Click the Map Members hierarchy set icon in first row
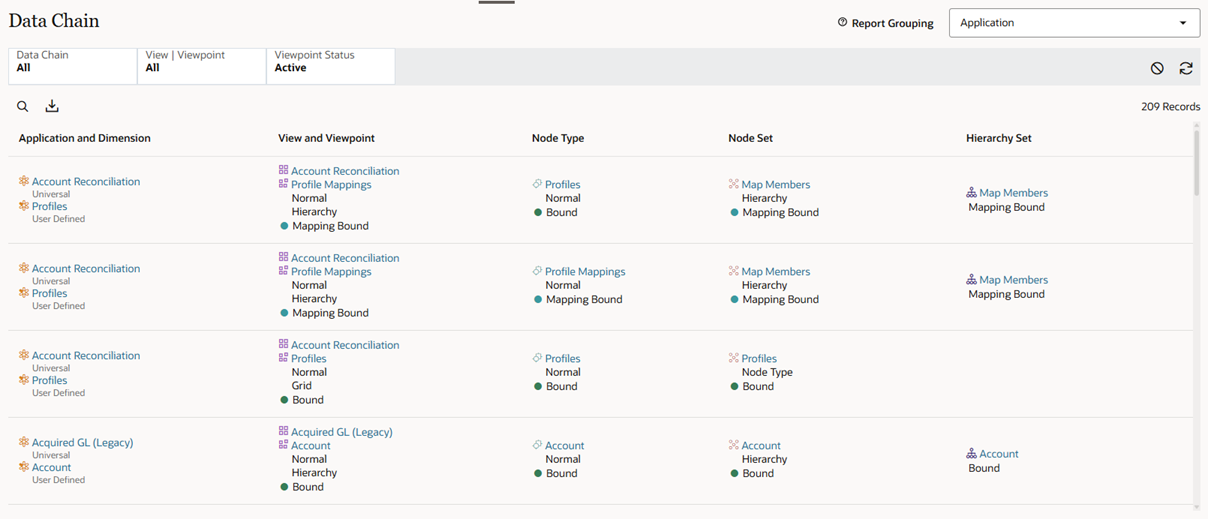This screenshot has width=1208, height=519. [971, 193]
